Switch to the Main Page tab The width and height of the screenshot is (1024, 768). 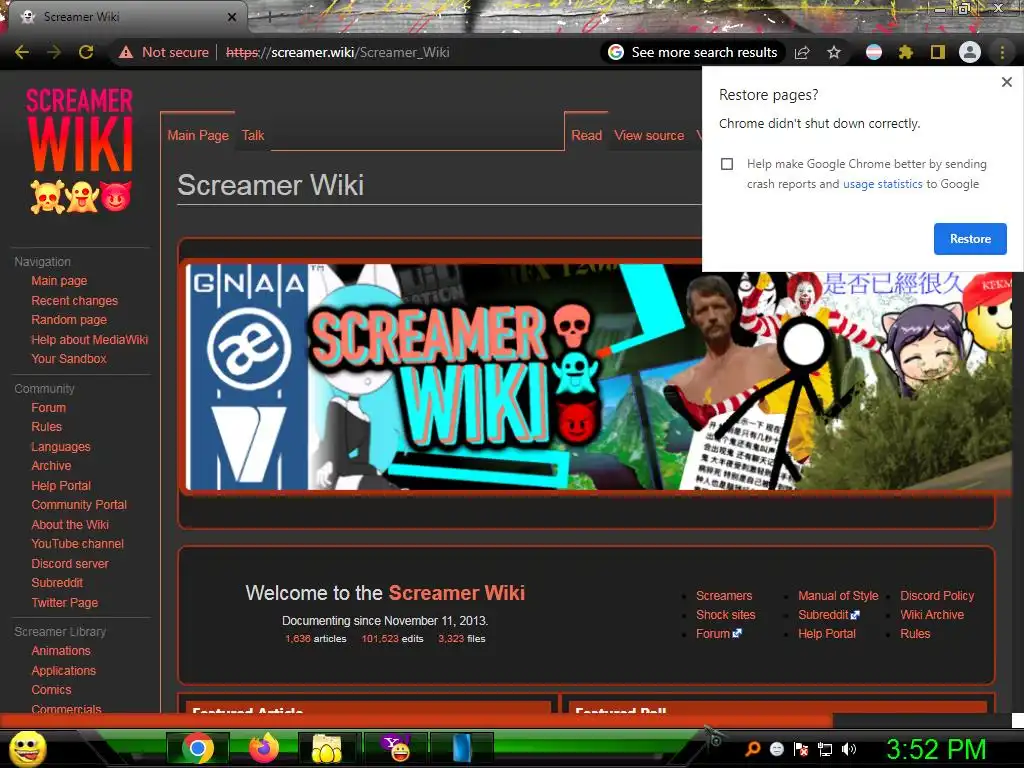click(x=198, y=135)
